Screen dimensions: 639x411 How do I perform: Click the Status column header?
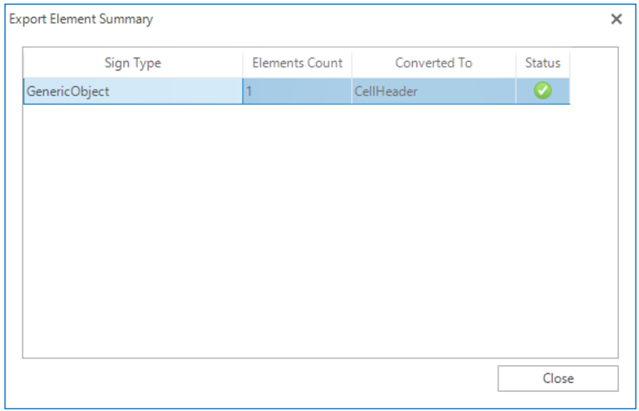(543, 63)
